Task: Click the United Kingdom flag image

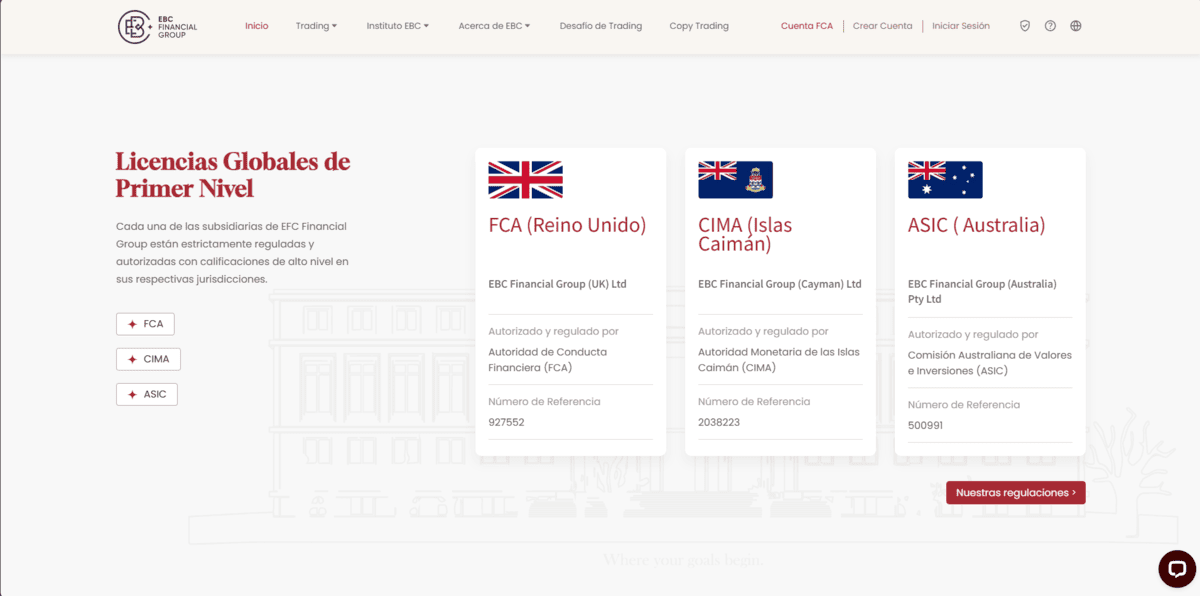Action: click(x=526, y=180)
